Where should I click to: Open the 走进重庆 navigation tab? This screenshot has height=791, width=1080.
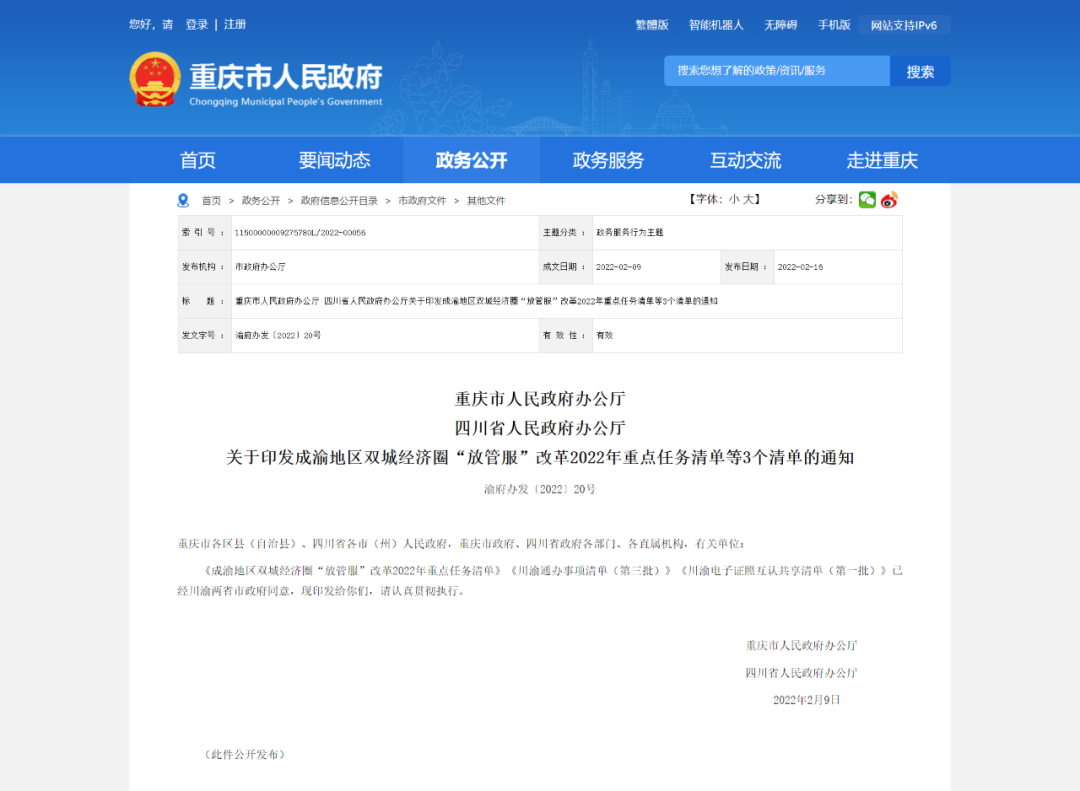click(882, 161)
